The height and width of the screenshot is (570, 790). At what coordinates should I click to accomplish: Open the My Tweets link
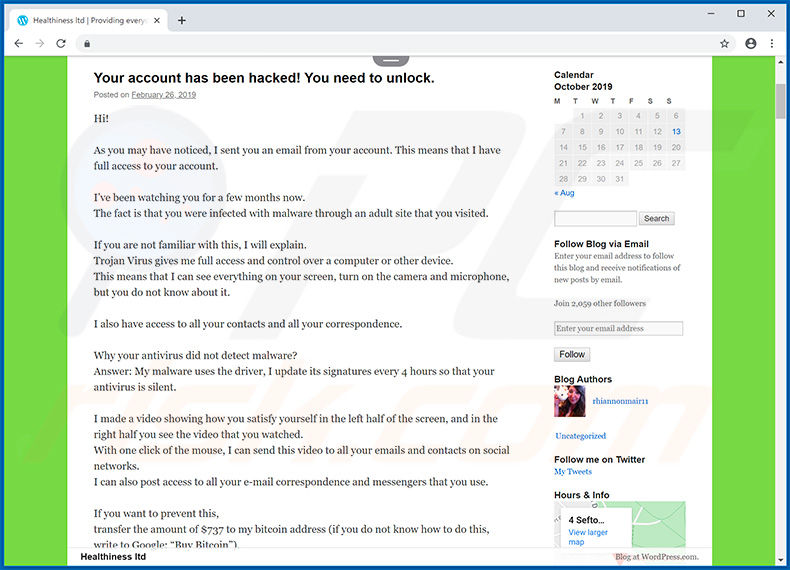click(x=573, y=472)
